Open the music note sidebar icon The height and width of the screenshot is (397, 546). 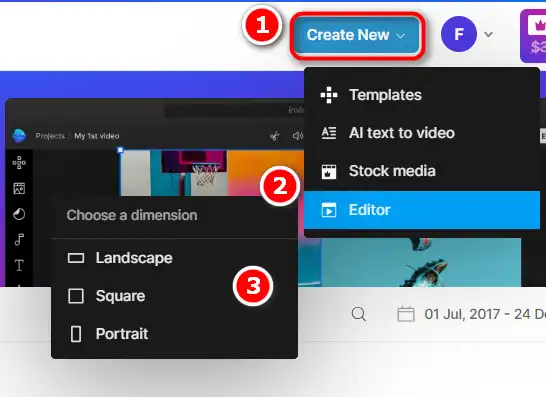pos(19,240)
